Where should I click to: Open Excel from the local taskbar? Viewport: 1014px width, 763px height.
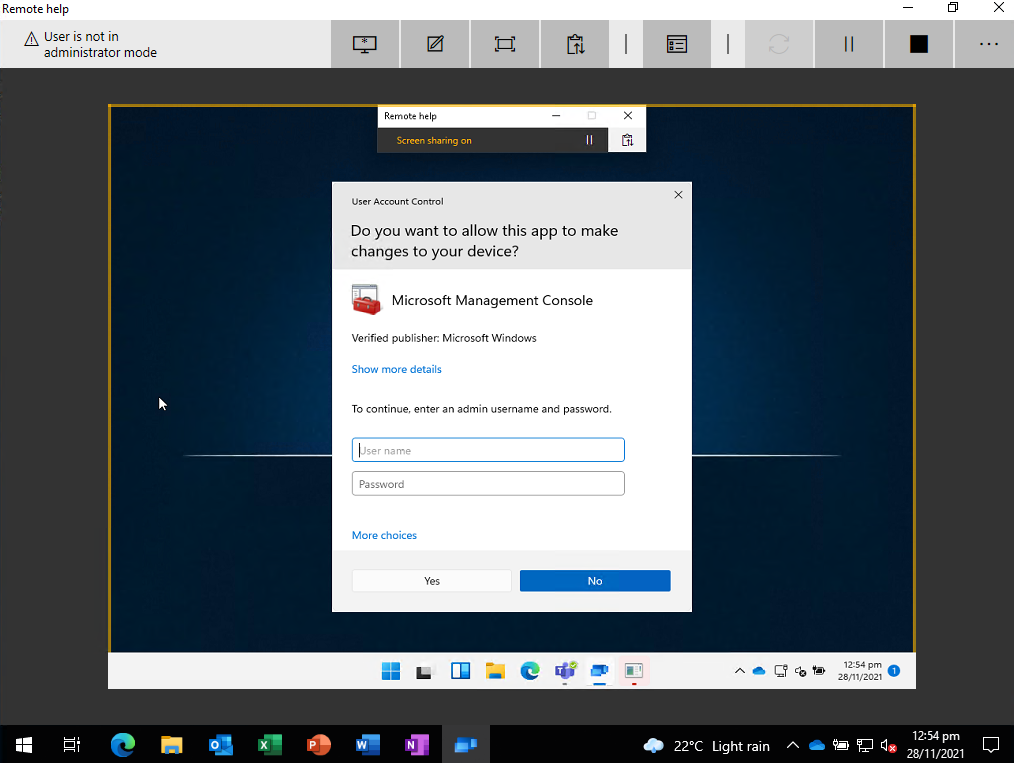click(x=270, y=745)
